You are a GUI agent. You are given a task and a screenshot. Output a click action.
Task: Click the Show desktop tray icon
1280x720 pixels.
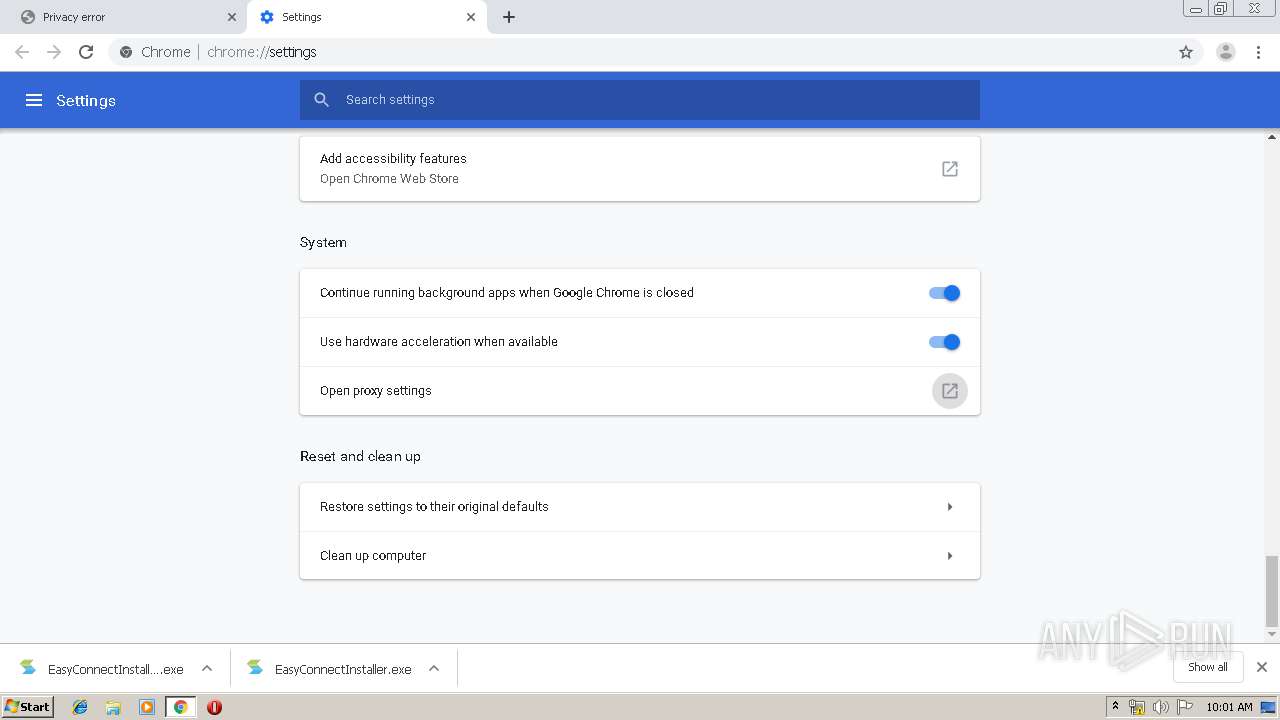click(x=1268, y=707)
